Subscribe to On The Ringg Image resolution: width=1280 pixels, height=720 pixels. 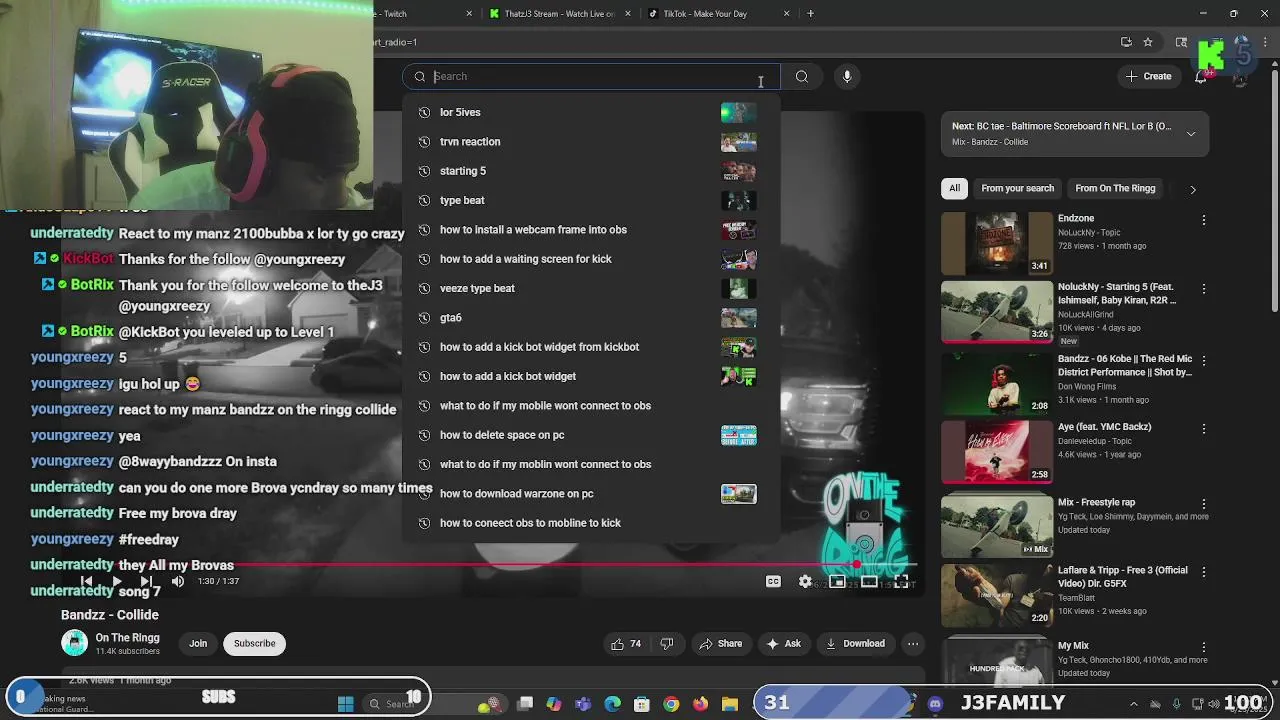(x=254, y=643)
